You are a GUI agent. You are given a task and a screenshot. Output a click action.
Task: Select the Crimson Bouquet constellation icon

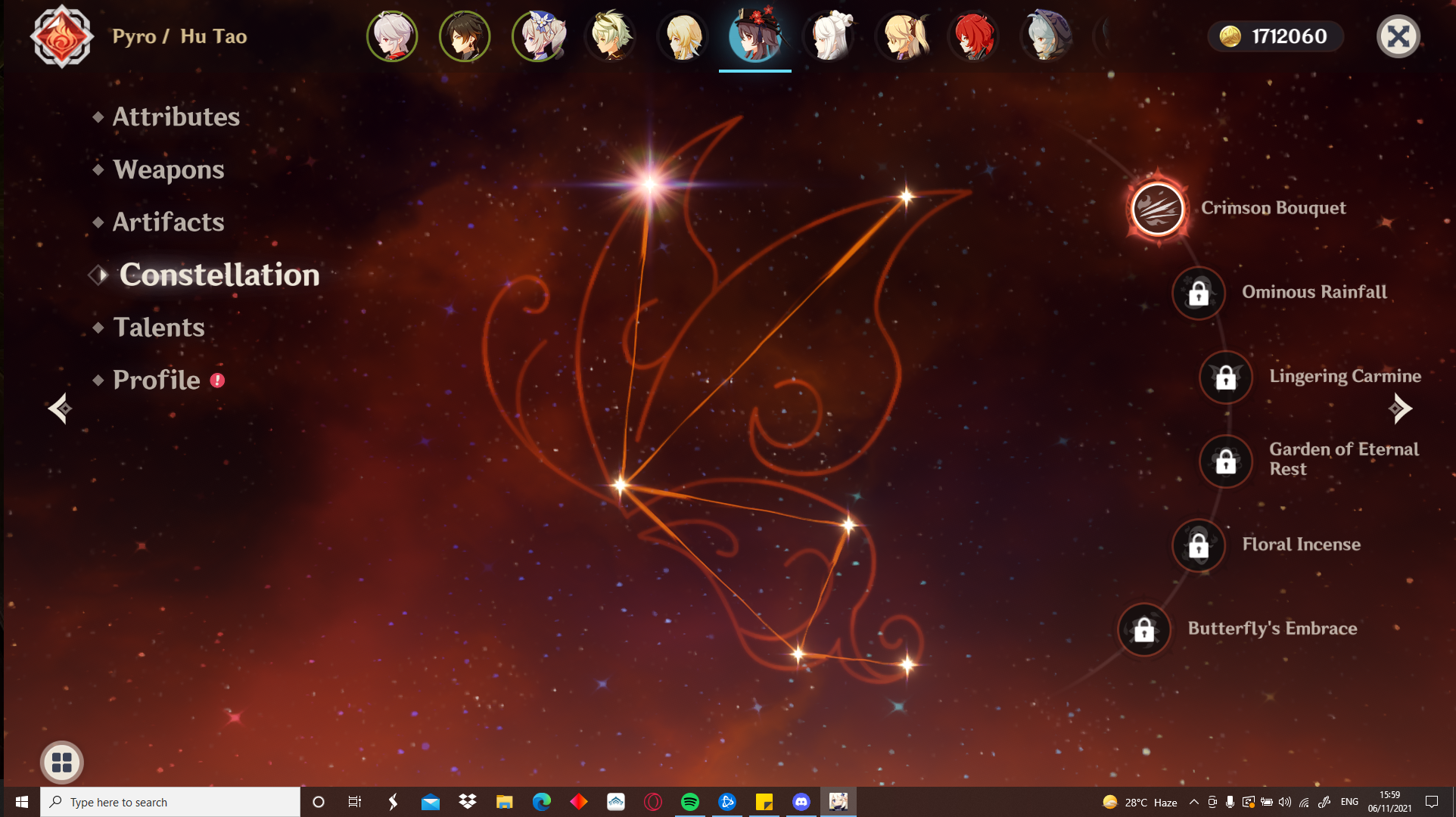point(1157,208)
